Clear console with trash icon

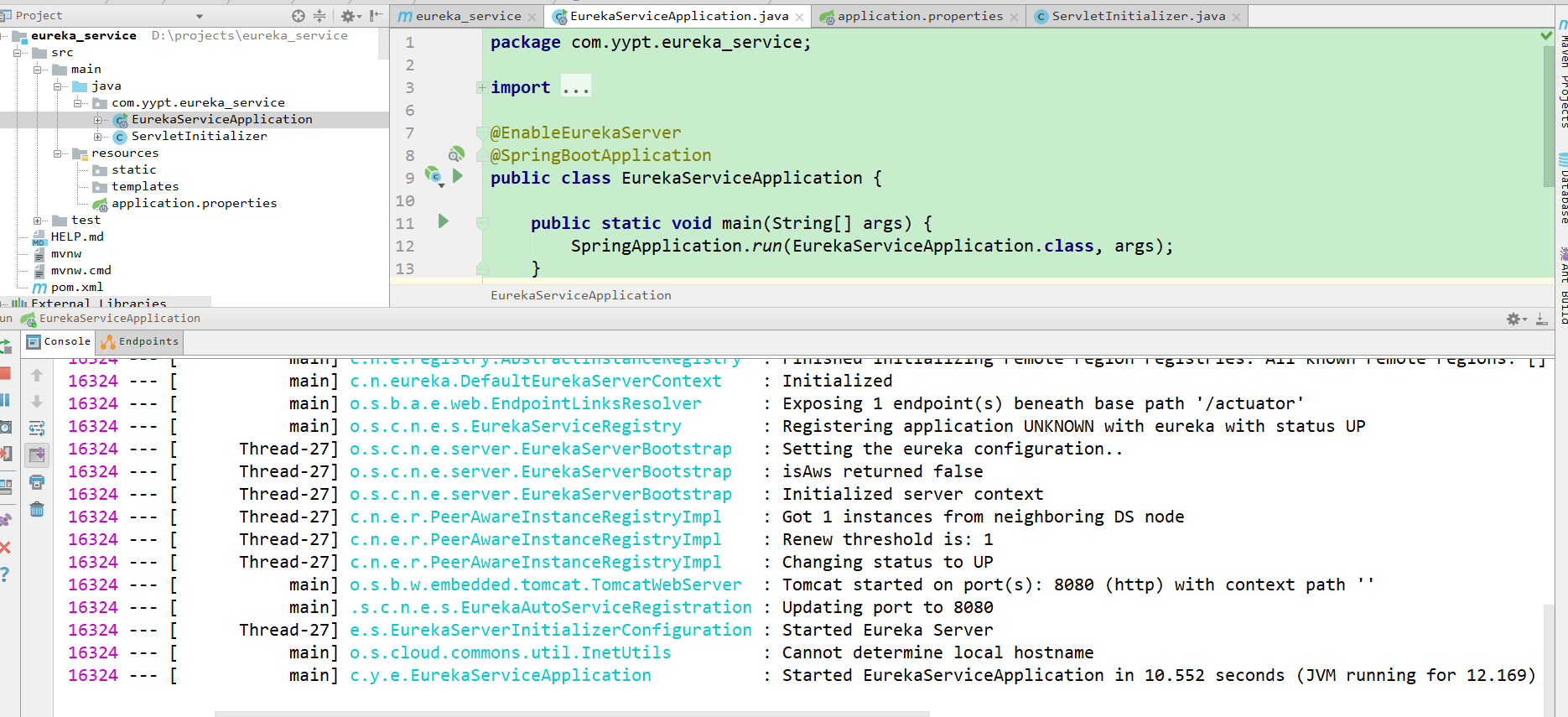[x=37, y=509]
